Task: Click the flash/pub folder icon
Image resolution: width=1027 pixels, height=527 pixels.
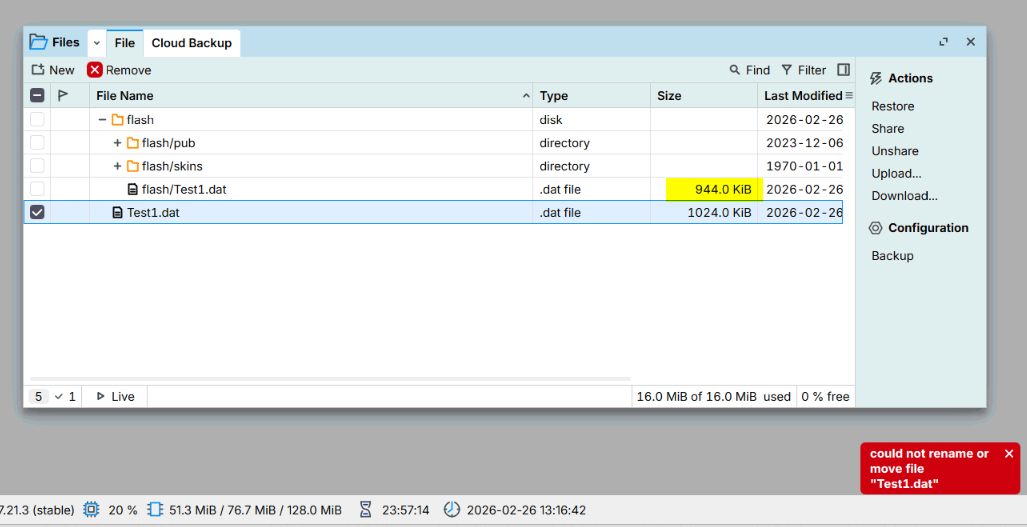Action: (x=133, y=143)
